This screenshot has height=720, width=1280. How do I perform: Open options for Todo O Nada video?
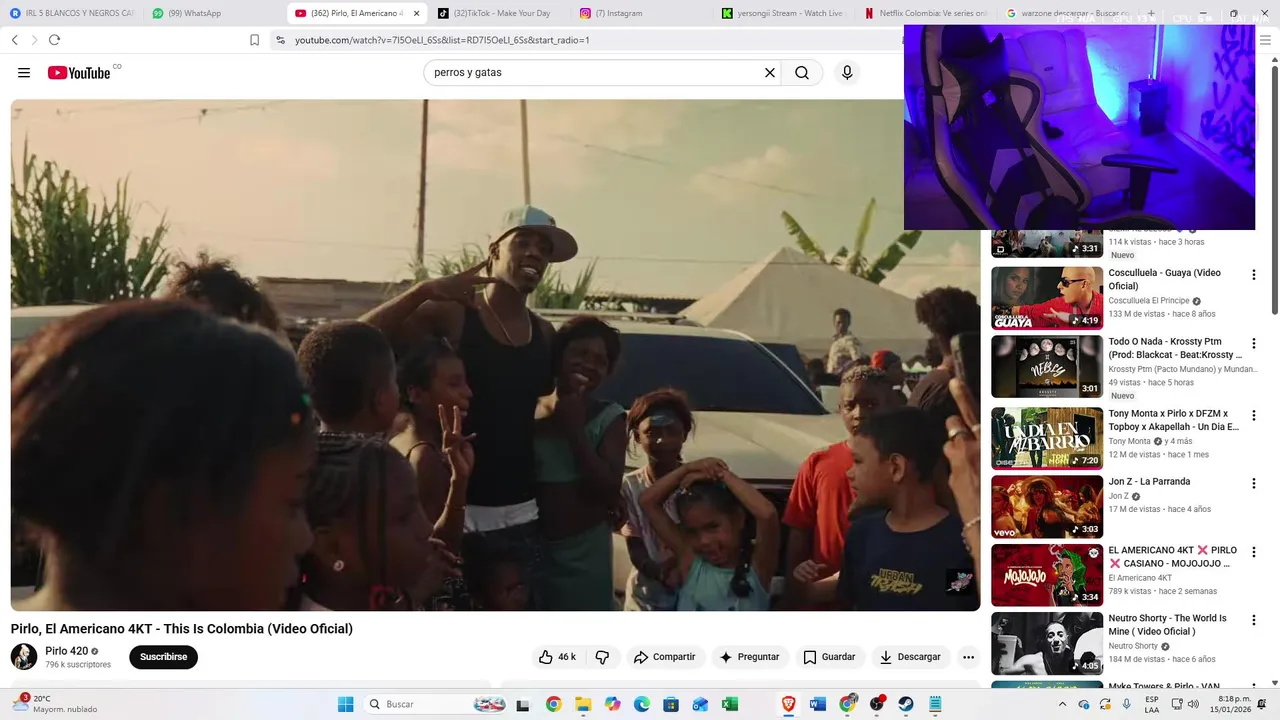[1253, 343]
